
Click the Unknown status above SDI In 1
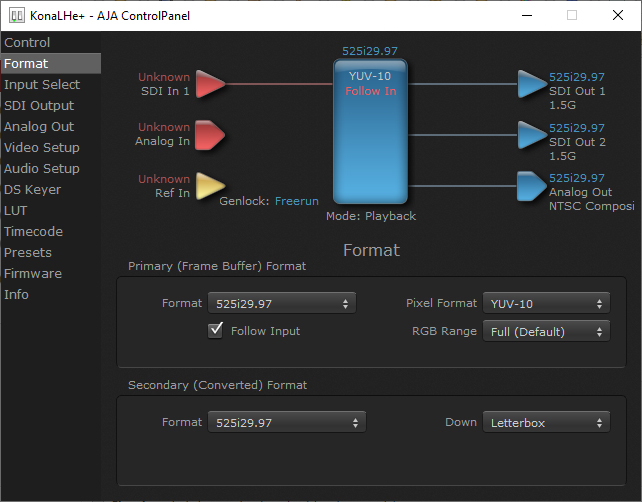coord(164,77)
